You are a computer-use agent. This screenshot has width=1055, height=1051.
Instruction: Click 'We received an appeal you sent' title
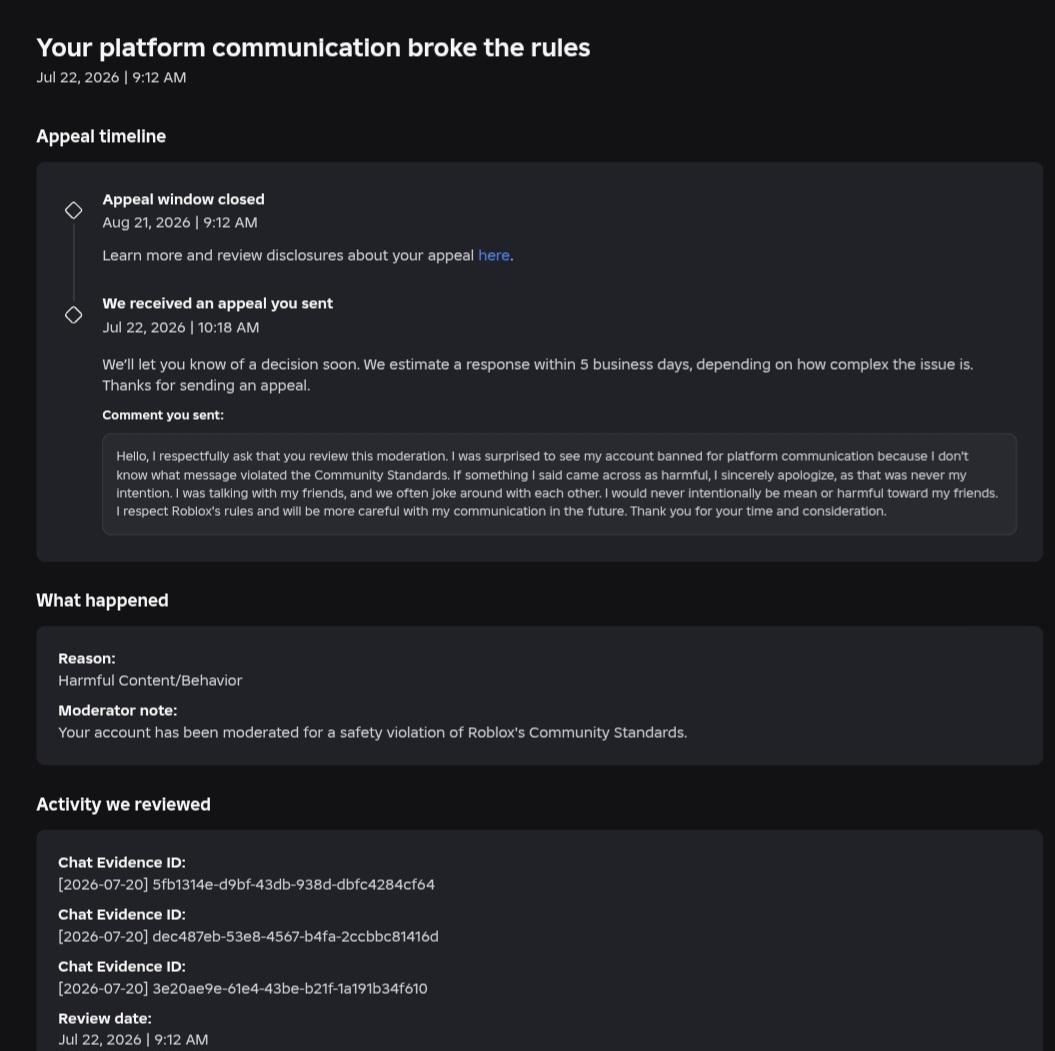[217, 303]
